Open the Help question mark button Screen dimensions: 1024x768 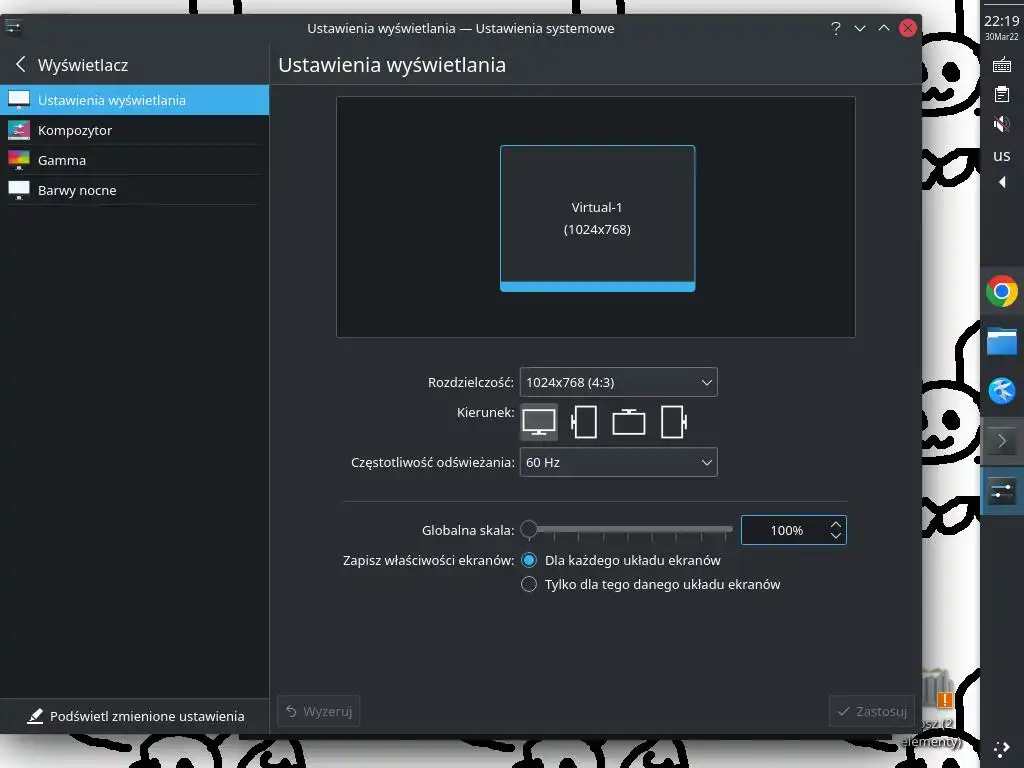click(835, 28)
